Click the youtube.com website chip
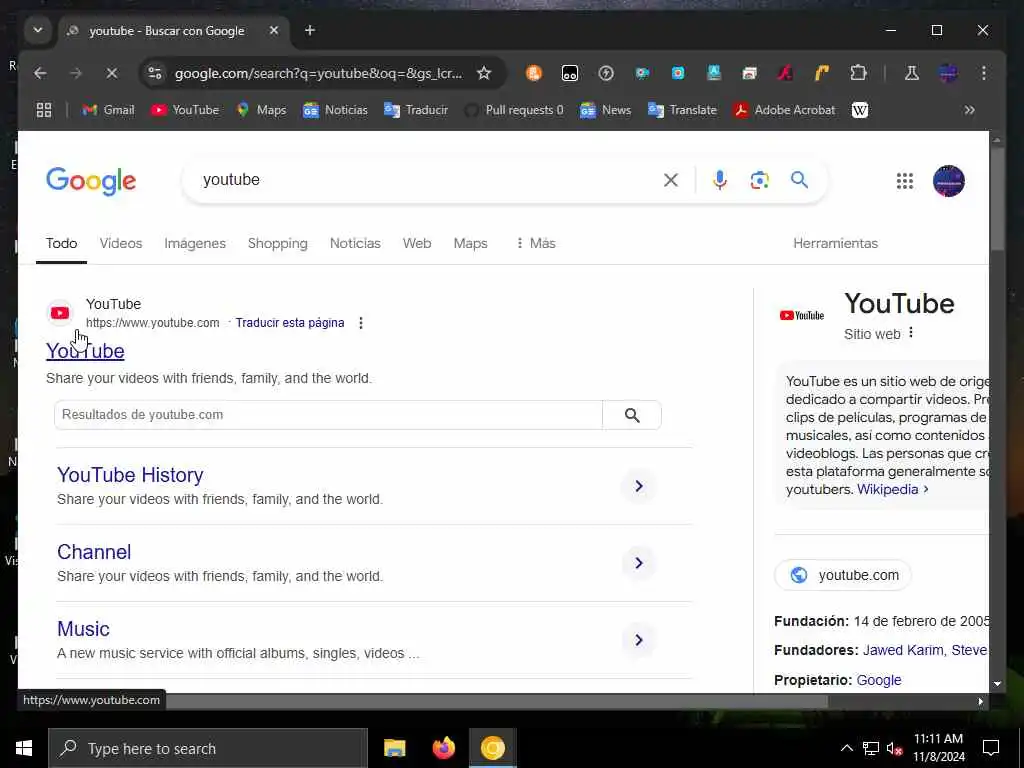The height and width of the screenshot is (768, 1024). click(843, 575)
